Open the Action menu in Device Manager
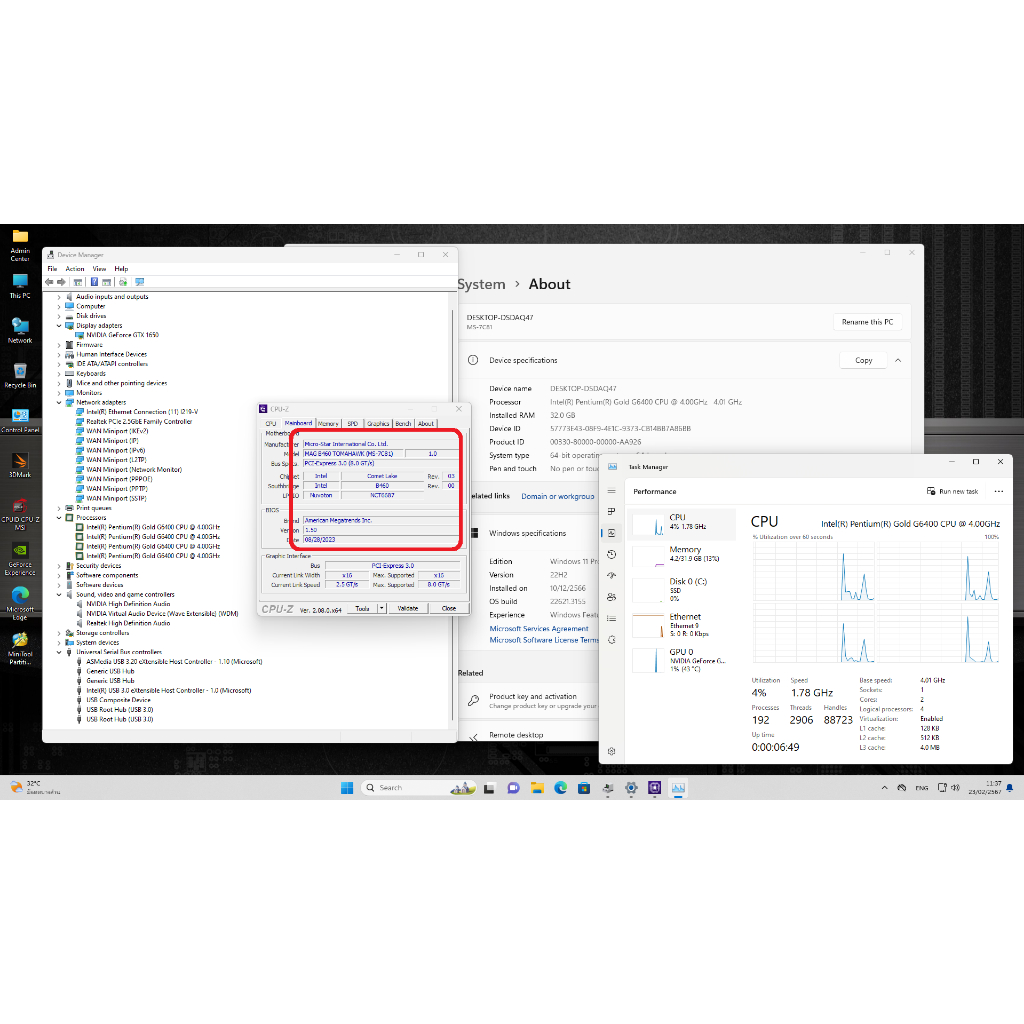 pos(75,269)
